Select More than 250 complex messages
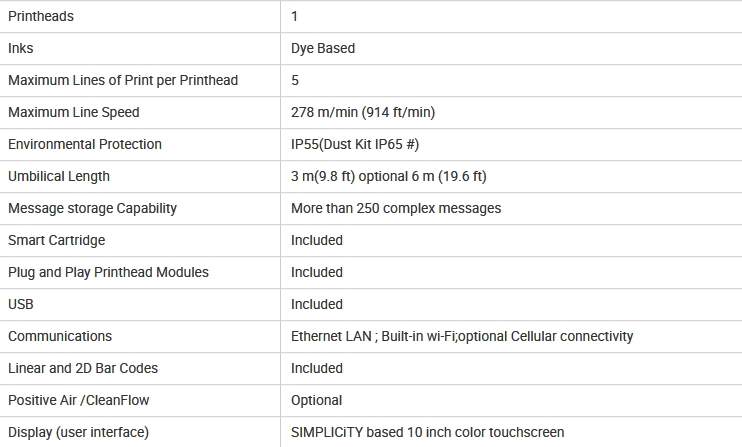Image resolution: width=742 pixels, height=447 pixels. coord(396,208)
